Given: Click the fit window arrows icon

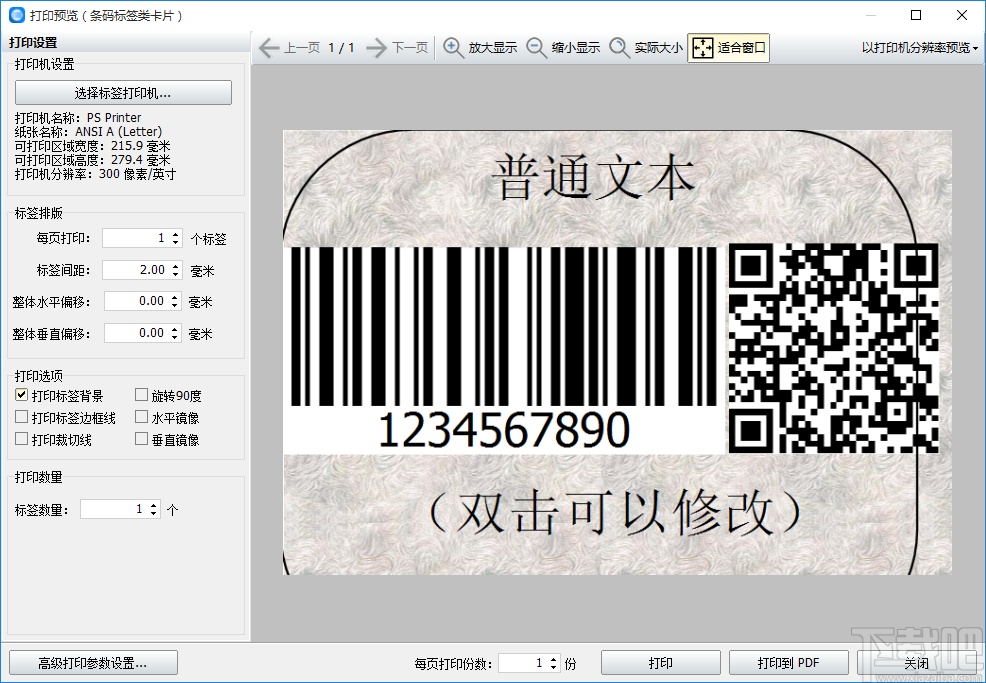Looking at the screenshot, I should point(702,48).
